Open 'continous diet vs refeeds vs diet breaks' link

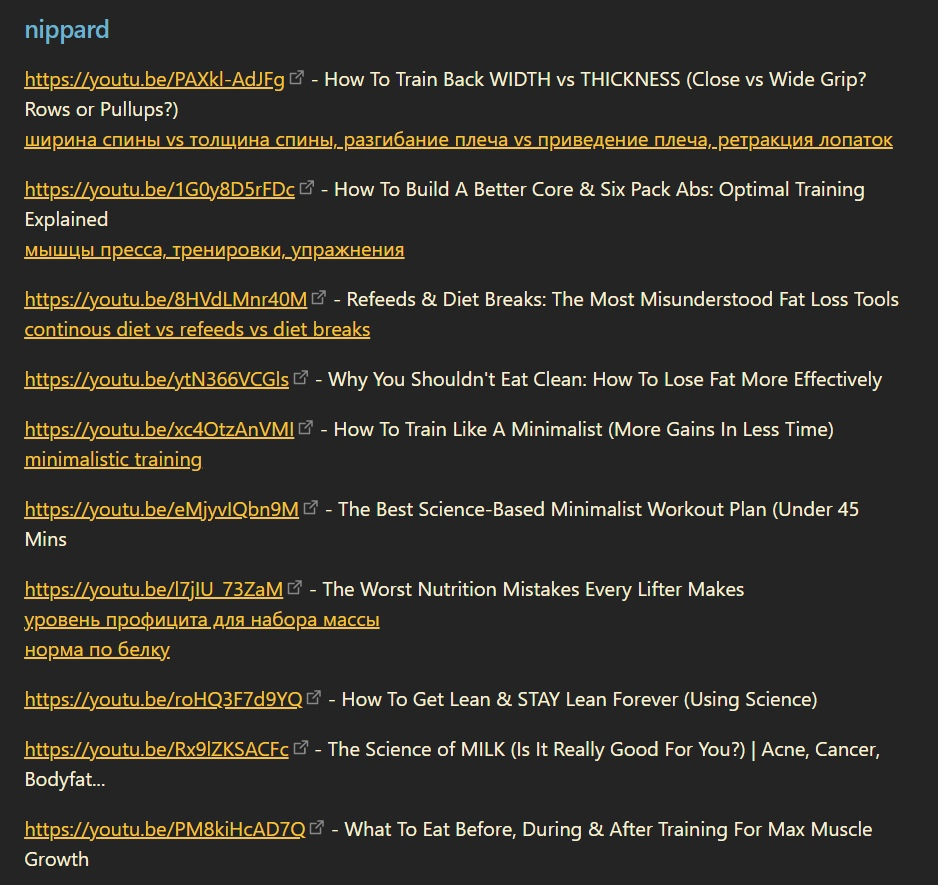[x=197, y=330]
